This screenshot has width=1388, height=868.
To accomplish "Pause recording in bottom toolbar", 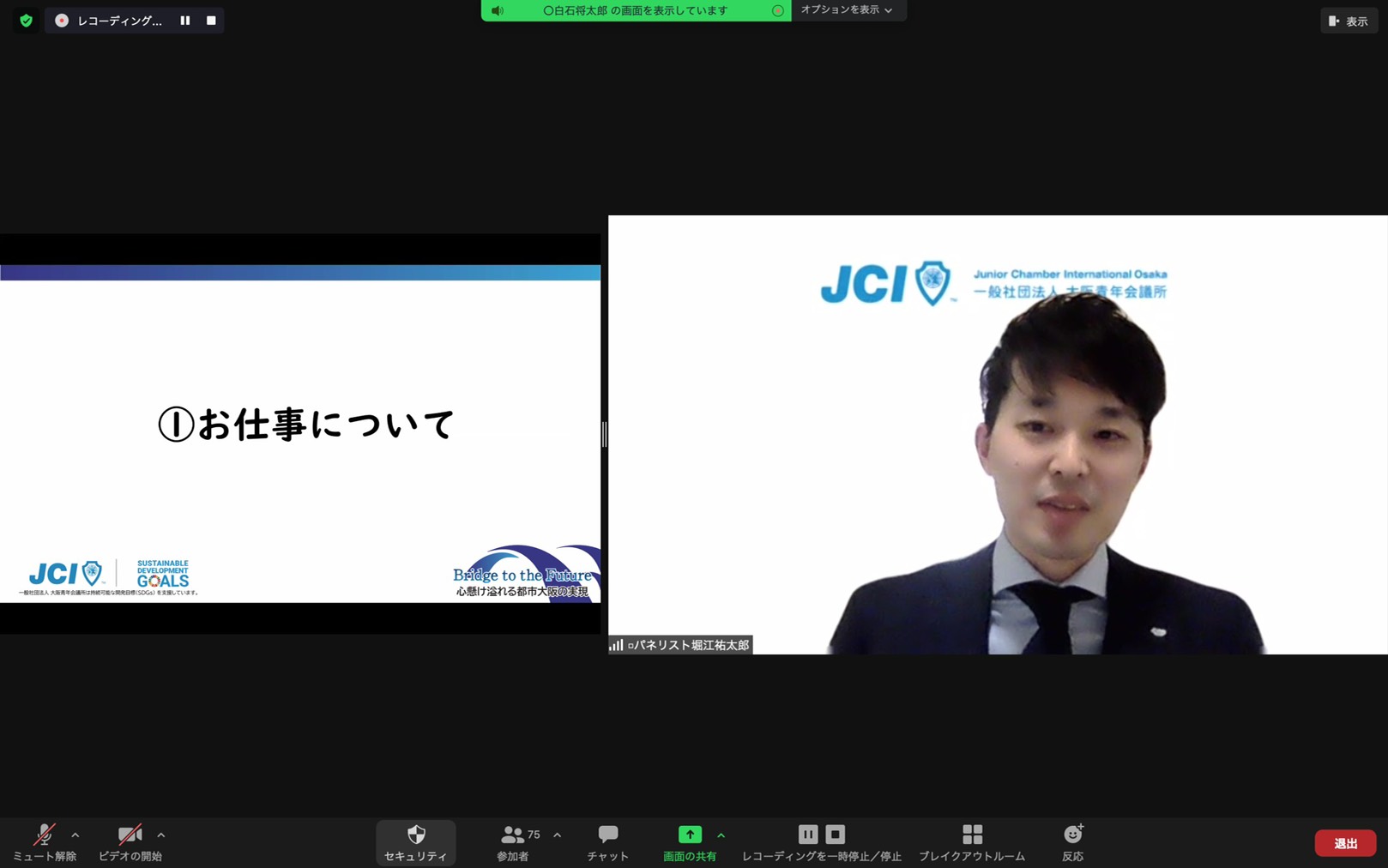I will [807, 834].
